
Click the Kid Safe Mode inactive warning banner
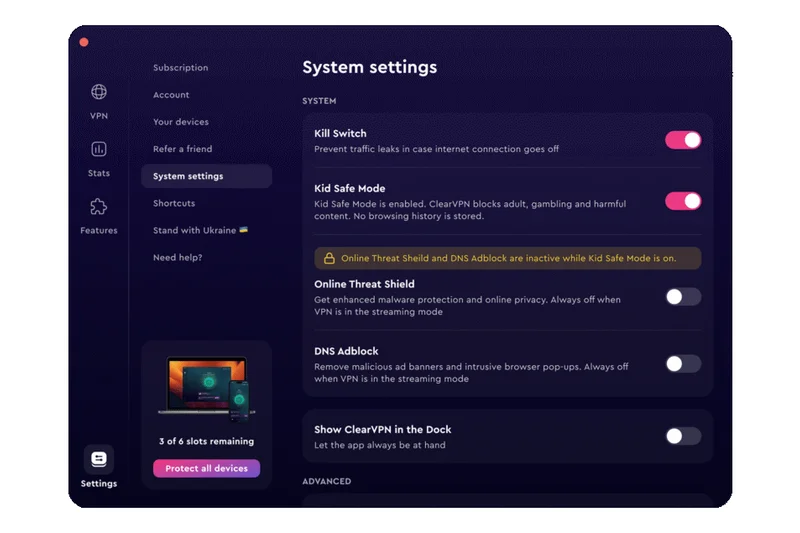[508, 258]
